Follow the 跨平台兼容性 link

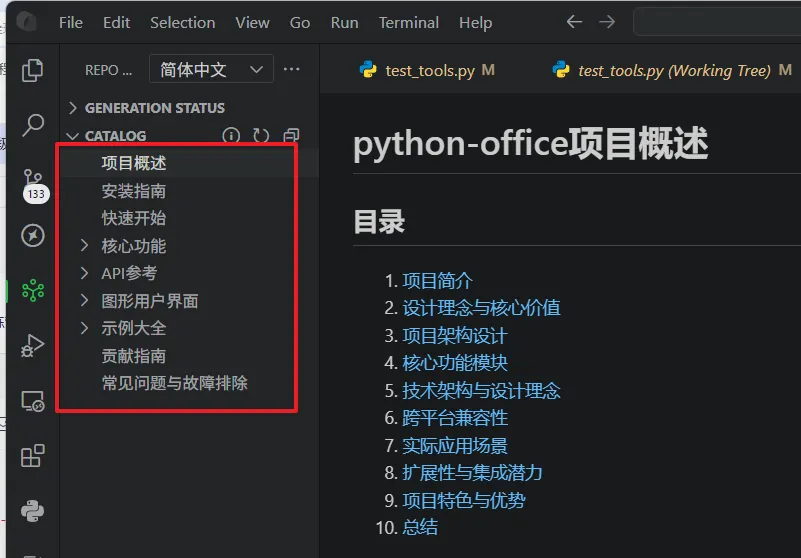[x=455, y=418]
